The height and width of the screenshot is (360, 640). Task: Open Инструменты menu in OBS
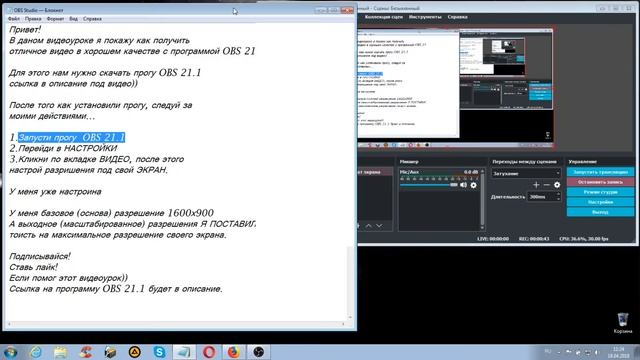[x=425, y=17]
